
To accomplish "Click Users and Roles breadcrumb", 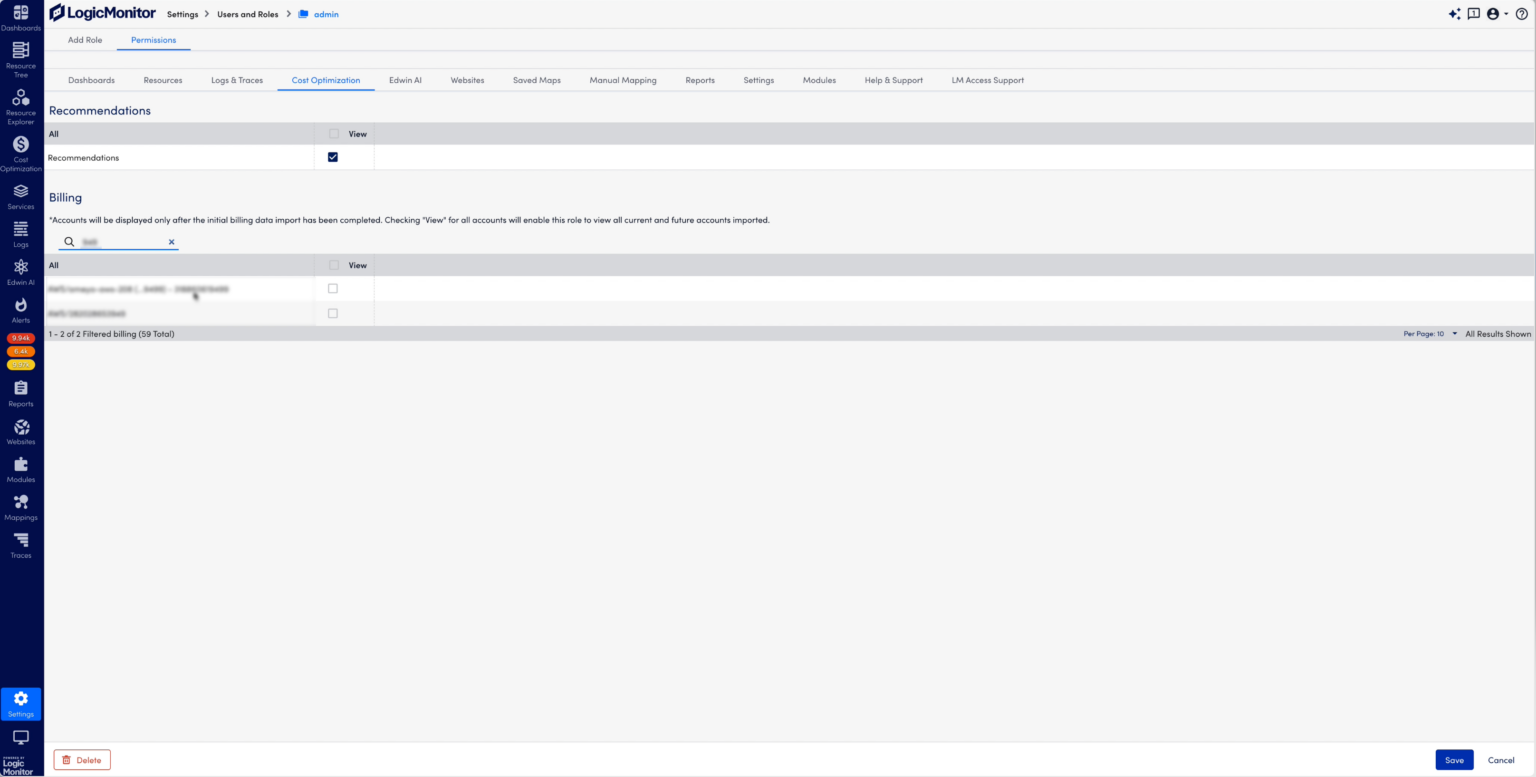I will click(247, 14).
